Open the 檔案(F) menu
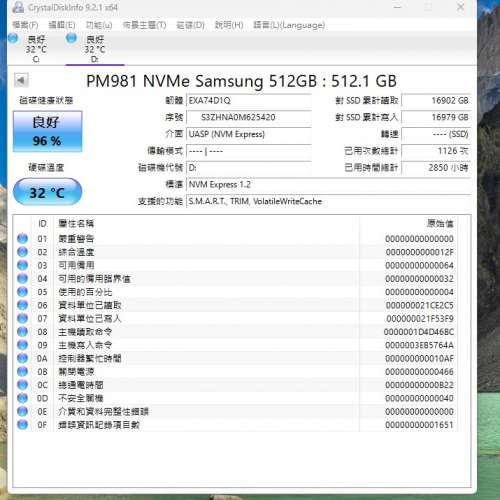The height and width of the screenshot is (500, 500). 25,25
